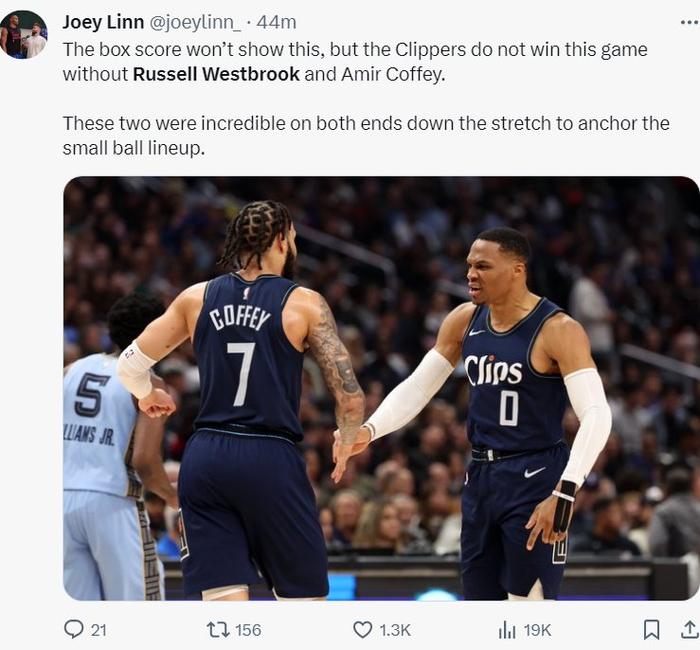Open the share upload icon
700x650 pixels.
(x=690, y=630)
